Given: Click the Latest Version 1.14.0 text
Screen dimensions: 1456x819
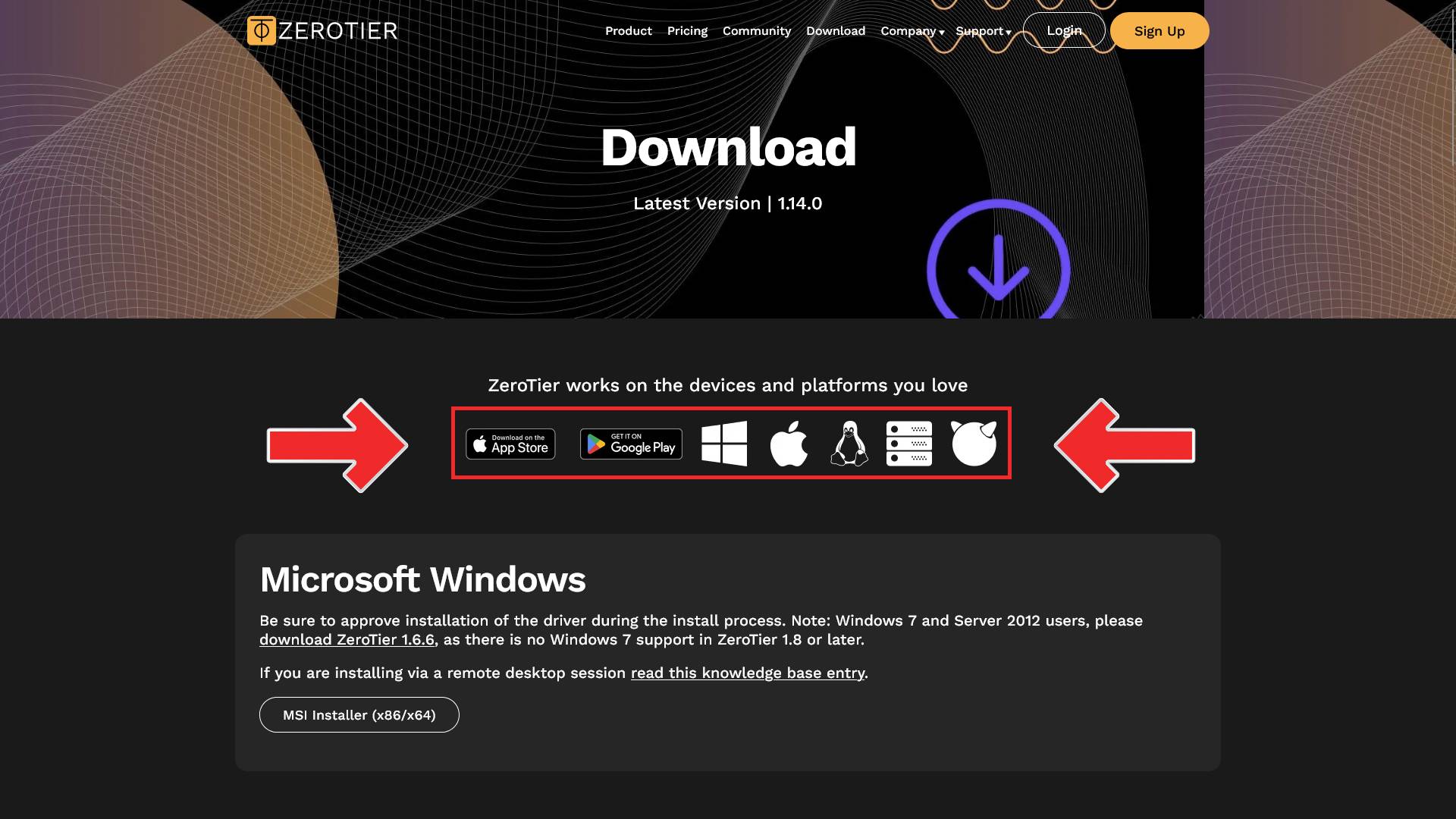Looking at the screenshot, I should [728, 203].
